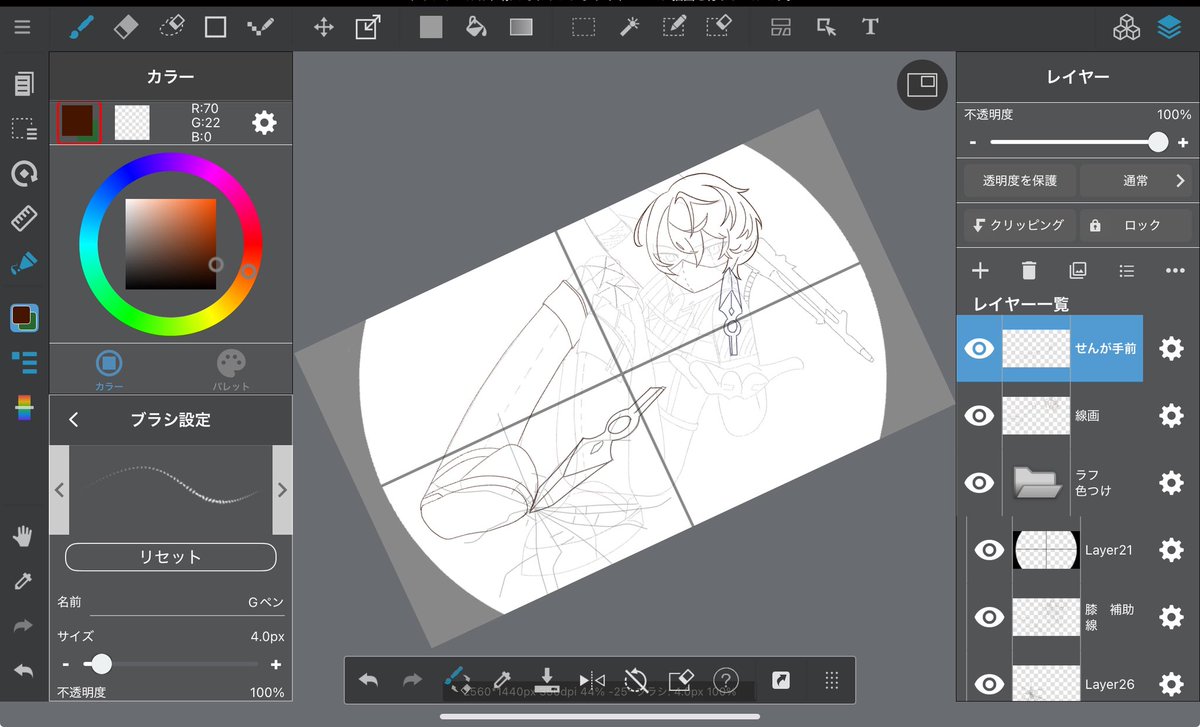Click the undo arrow in left sidebar
Image resolution: width=1200 pixels, height=727 pixels.
23,670
